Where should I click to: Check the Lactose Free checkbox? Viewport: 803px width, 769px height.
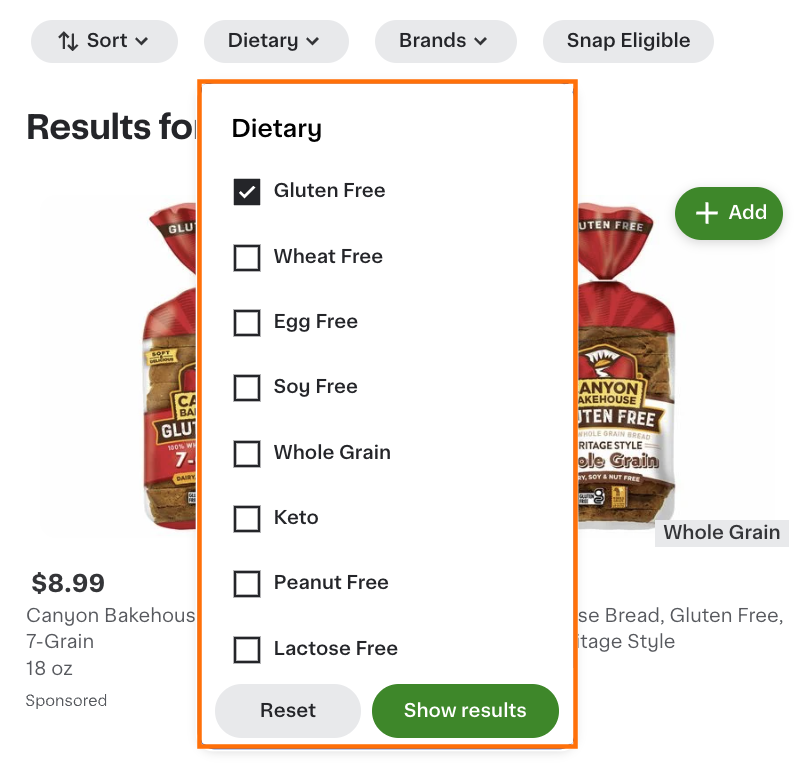(247, 649)
